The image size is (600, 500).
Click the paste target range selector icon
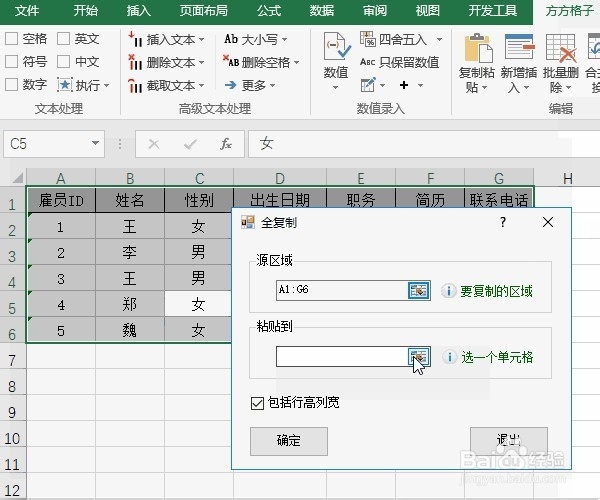click(x=419, y=357)
